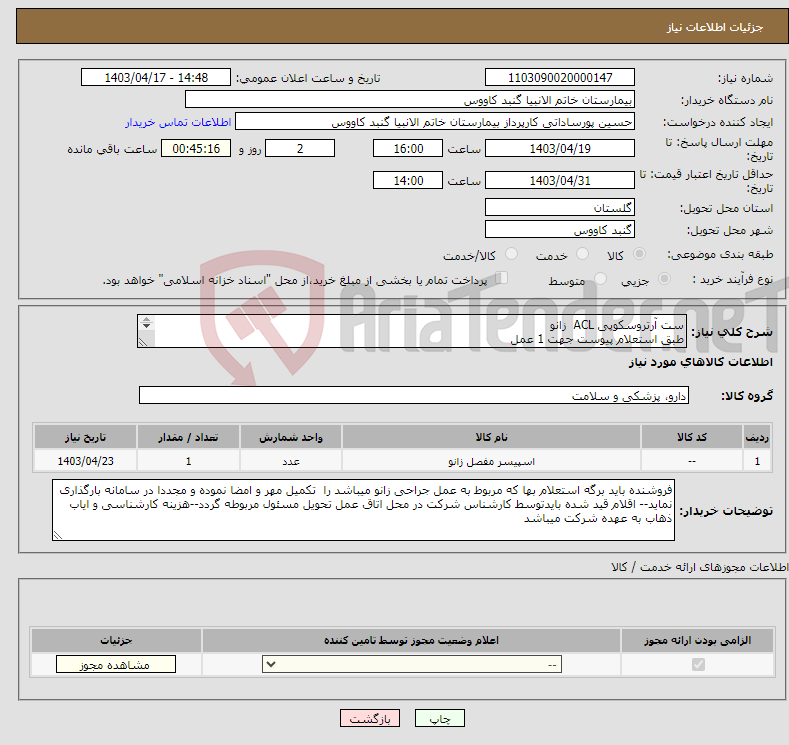Click the ردیف column header
Viewport: 789px width, 745px height.
(757, 437)
